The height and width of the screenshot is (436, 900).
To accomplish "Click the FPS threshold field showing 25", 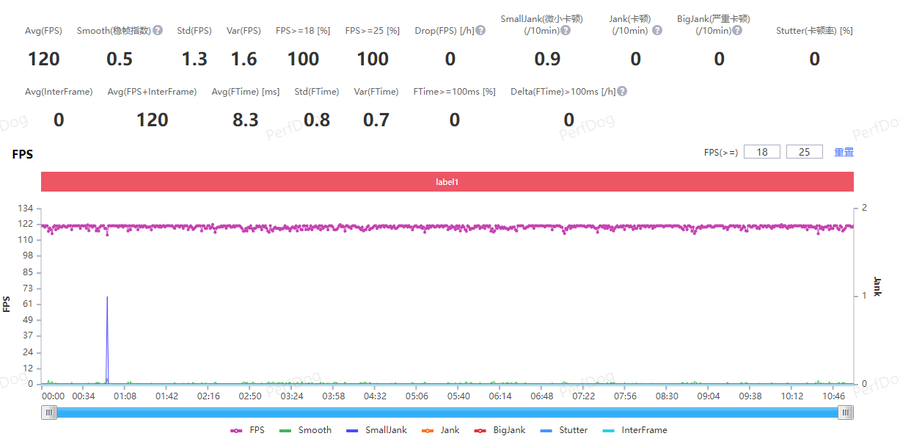I will [804, 152].
